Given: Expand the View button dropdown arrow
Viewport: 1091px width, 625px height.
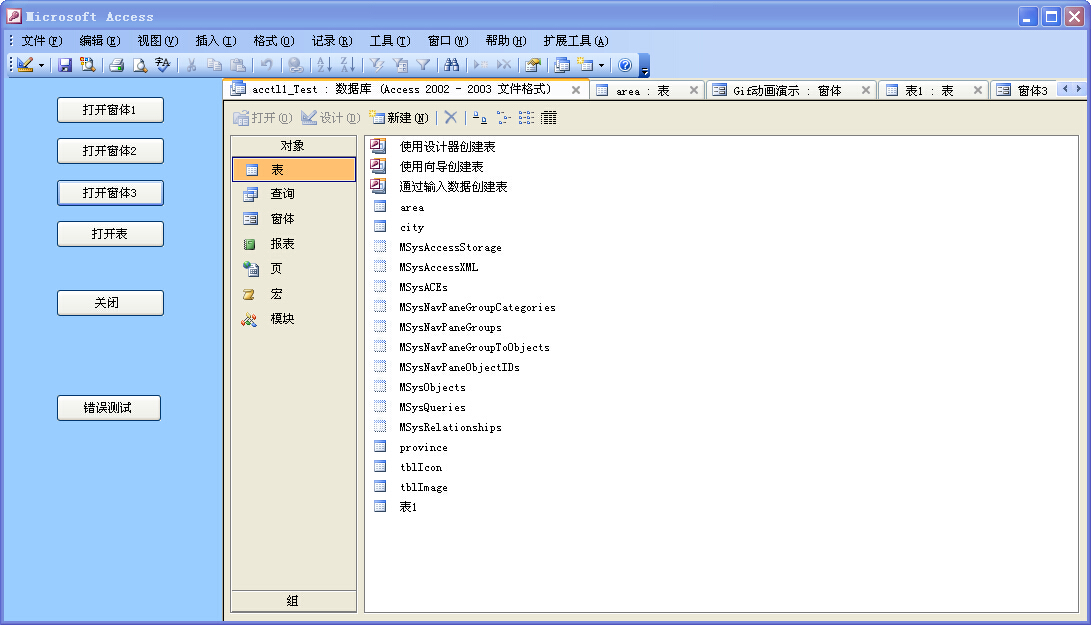Looking at the screenshot, I should [41, 65].
